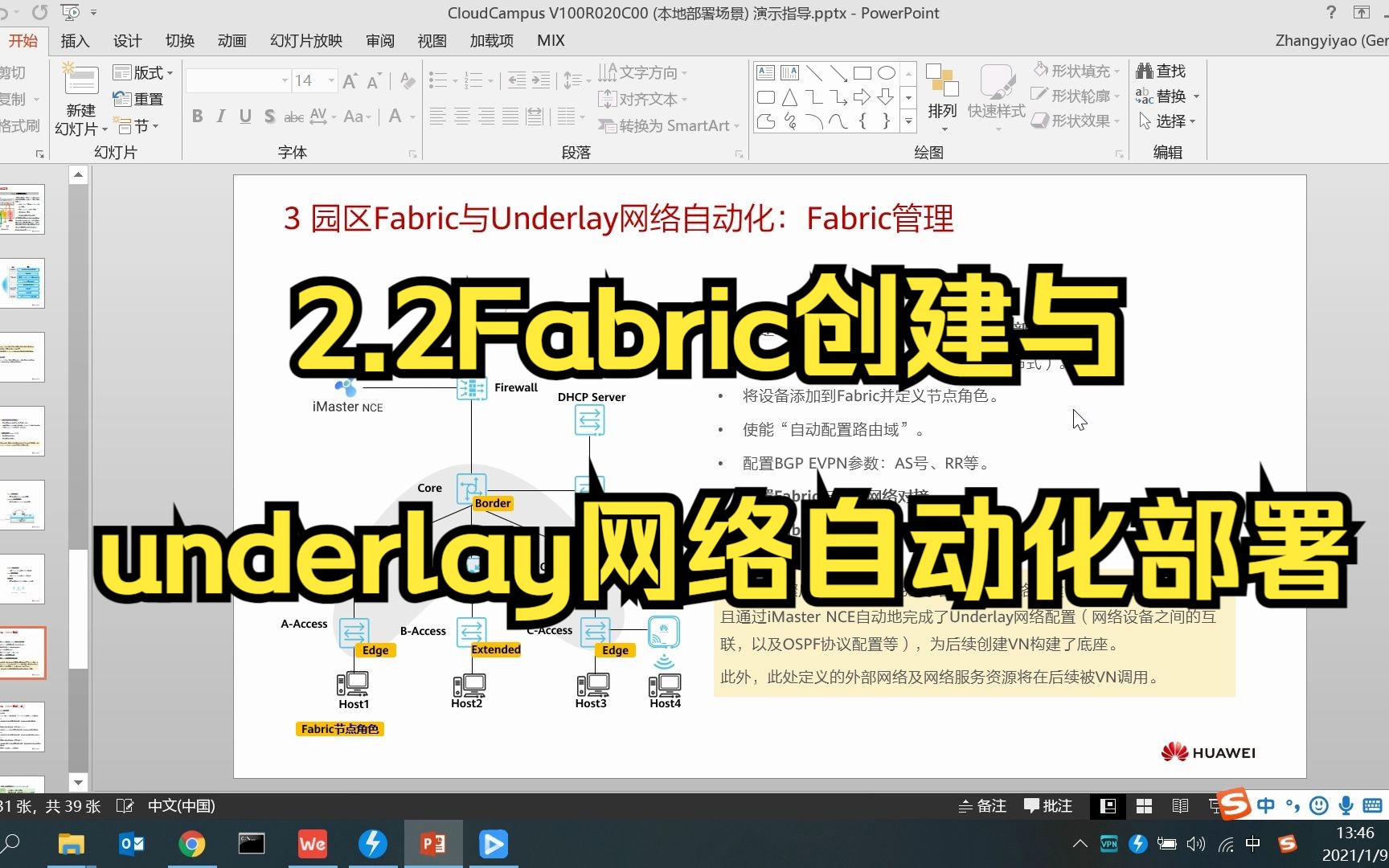The image size is (1389, 868).
Task: Decrease list indent level icon
Action: click(x=517, y=80)
